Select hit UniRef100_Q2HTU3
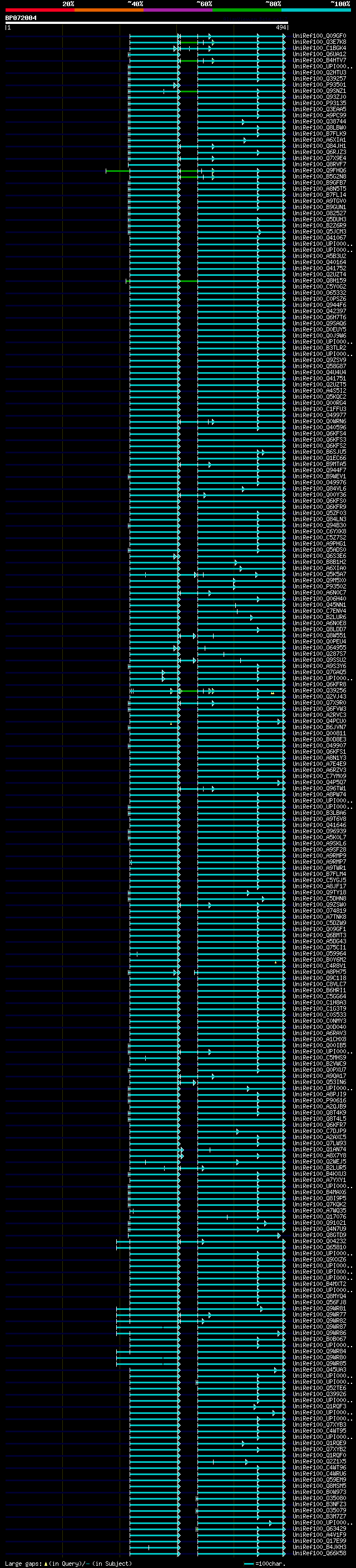The image size is (356, 1568). 319,72
